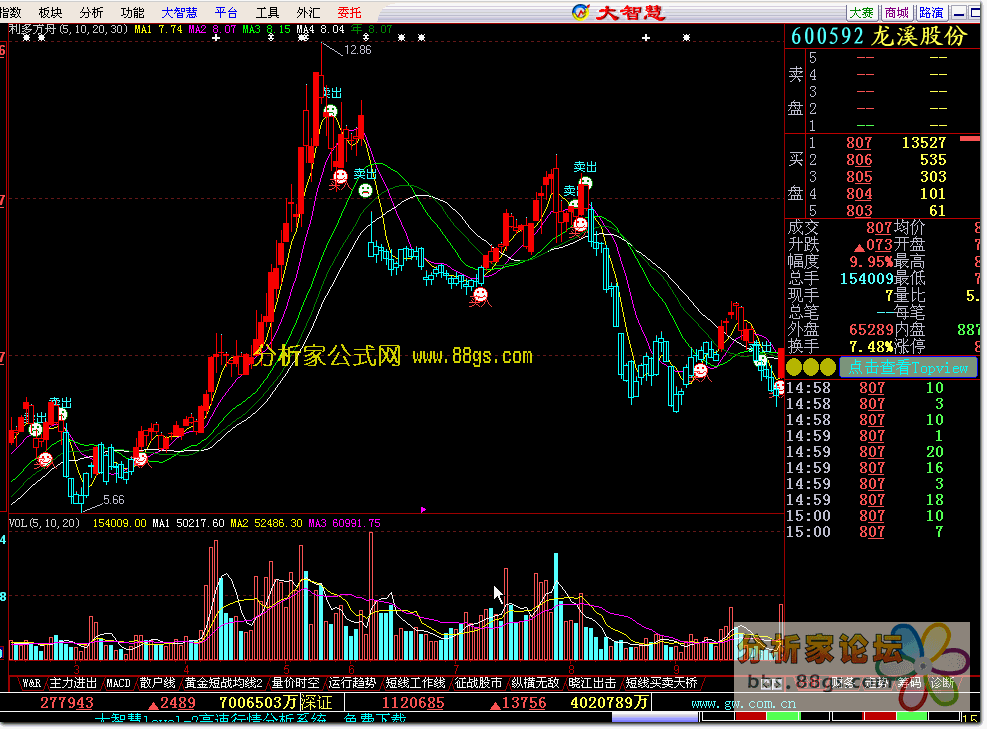
Task: Click the 利多方舟 (5,10,20,30) indicator label
Action: 68,29
